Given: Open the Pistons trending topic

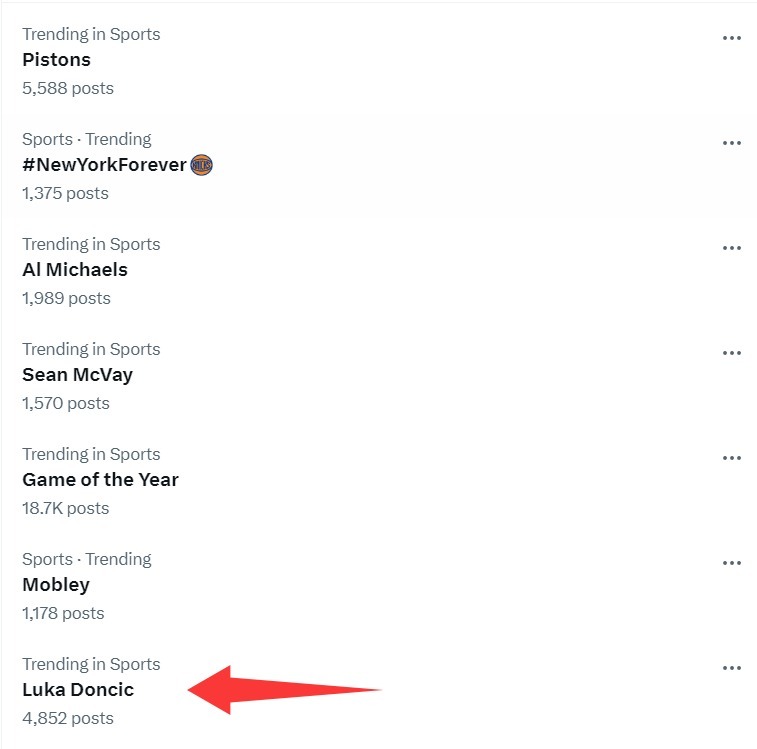Looking at the screenshot, I should point(56,60).
